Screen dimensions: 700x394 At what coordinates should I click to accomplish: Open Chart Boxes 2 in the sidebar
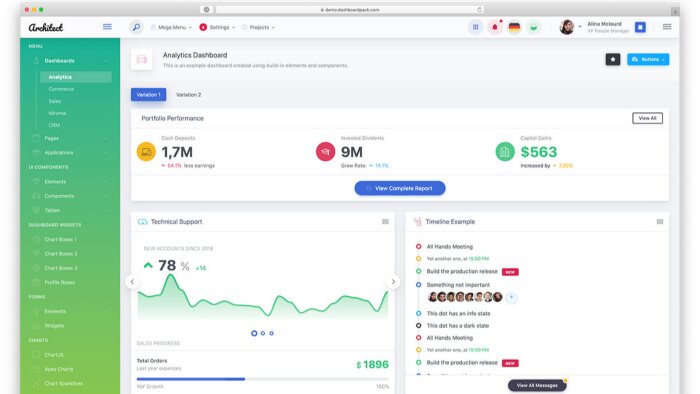(60, 254)
